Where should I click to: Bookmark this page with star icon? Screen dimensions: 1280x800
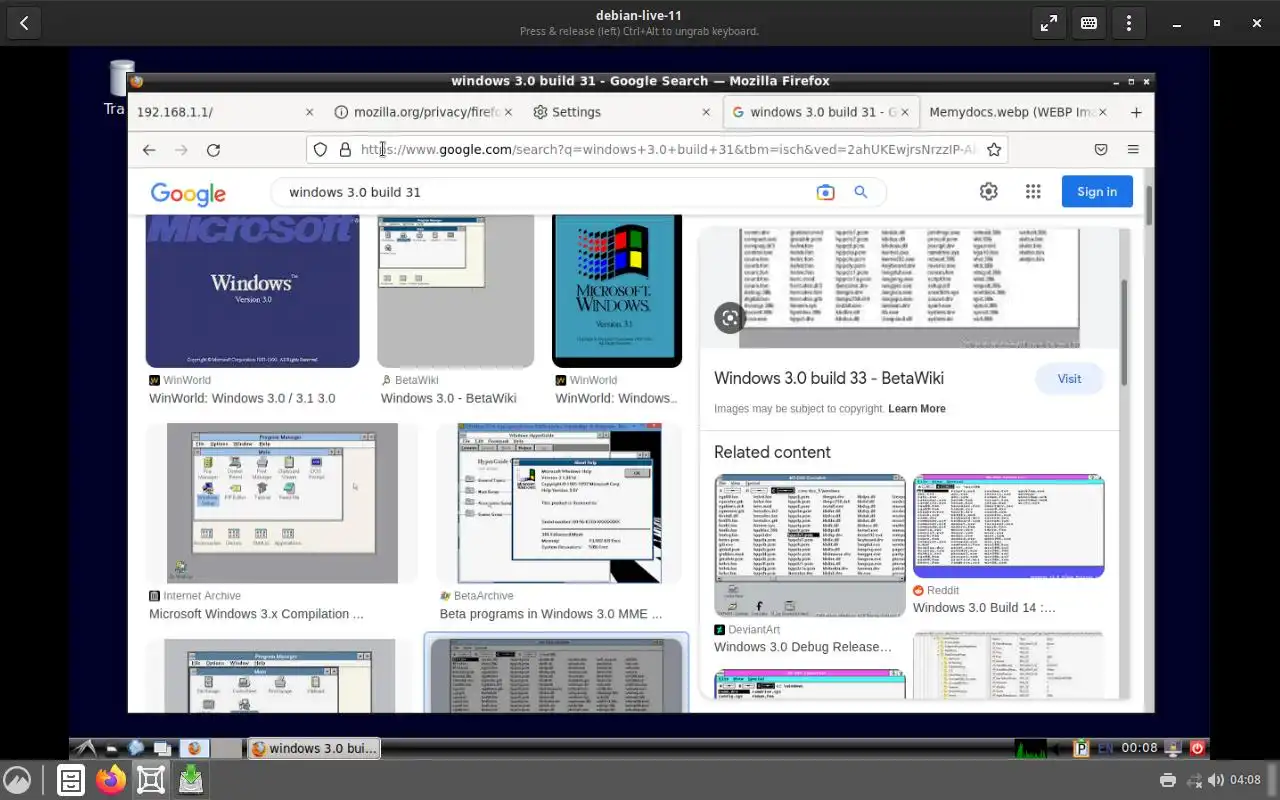994,150
